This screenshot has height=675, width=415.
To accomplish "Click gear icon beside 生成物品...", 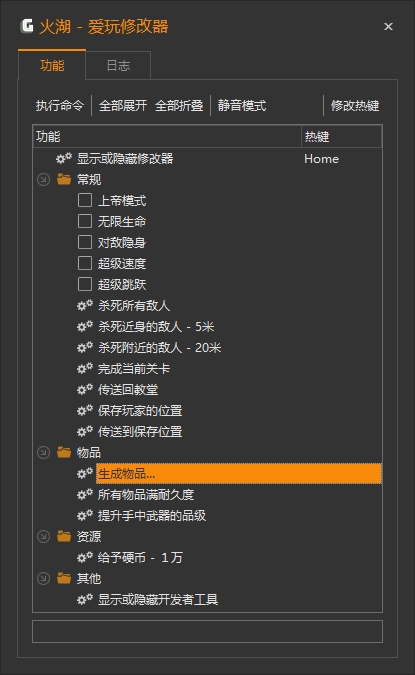I will point(85,474).
